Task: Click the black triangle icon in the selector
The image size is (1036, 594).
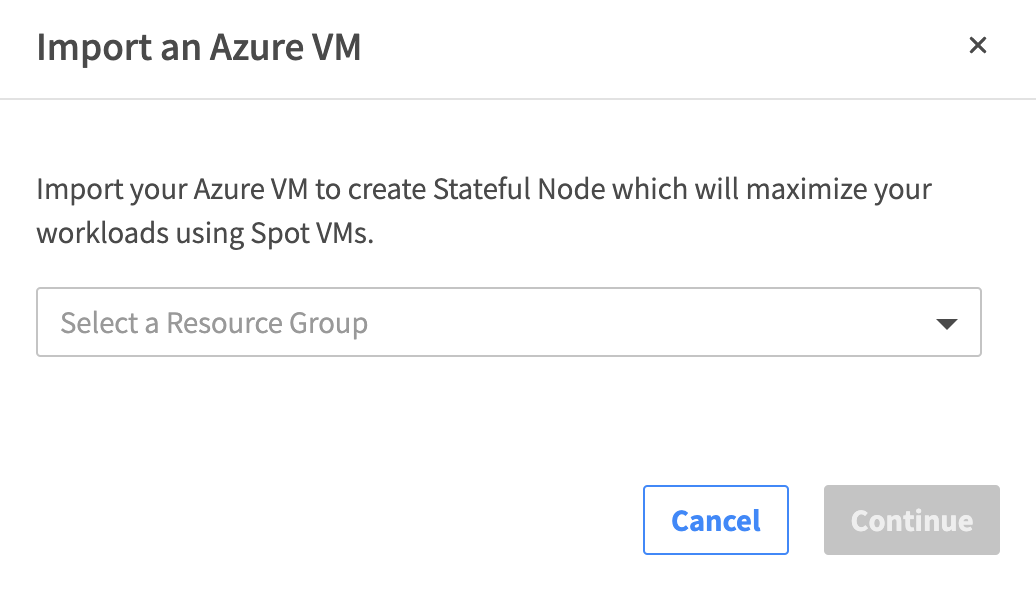Action: pyautogui.click(x=945, y=324)
